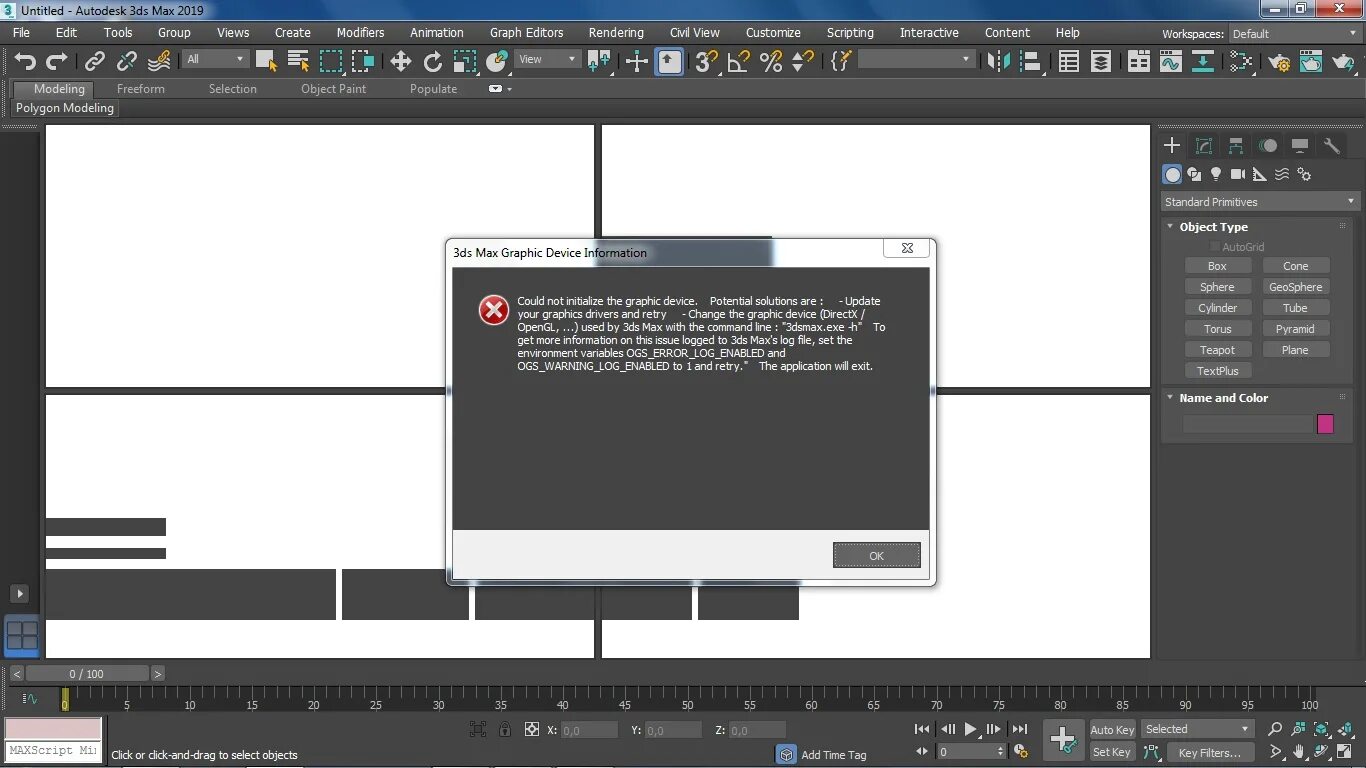This screenshot has height=768, width=1366.
Task: Click the Cylinder object button
Action: click(x=1217, y=308)
